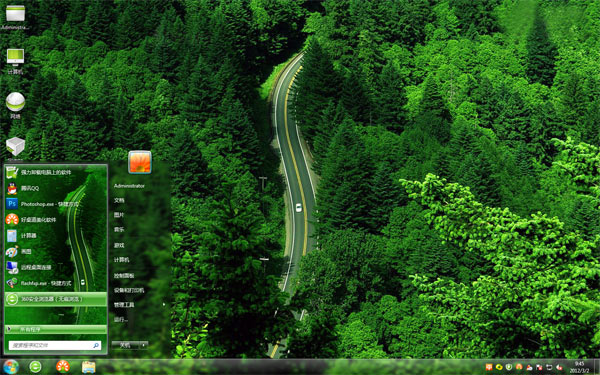Open the 计算机 desktop icon

[x=15, y=61]
